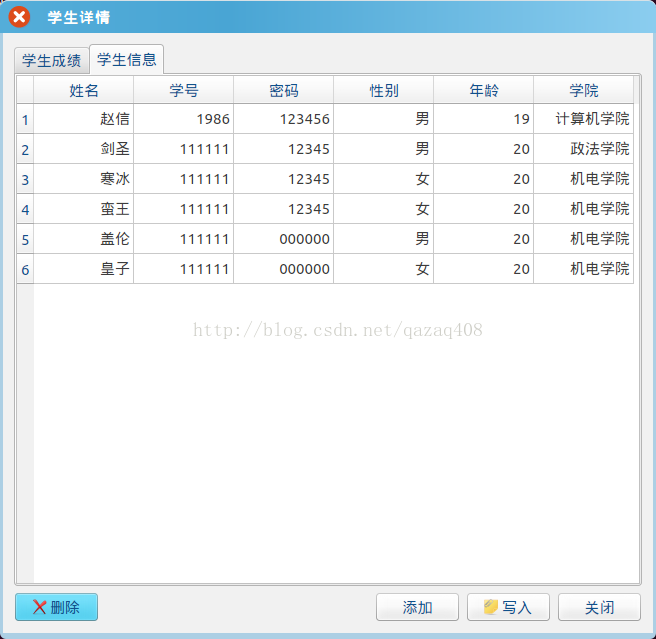The height and width of the screenshot is (639, 656).
Task: Click the 姓名 column header
Action: tap(83, 90)
